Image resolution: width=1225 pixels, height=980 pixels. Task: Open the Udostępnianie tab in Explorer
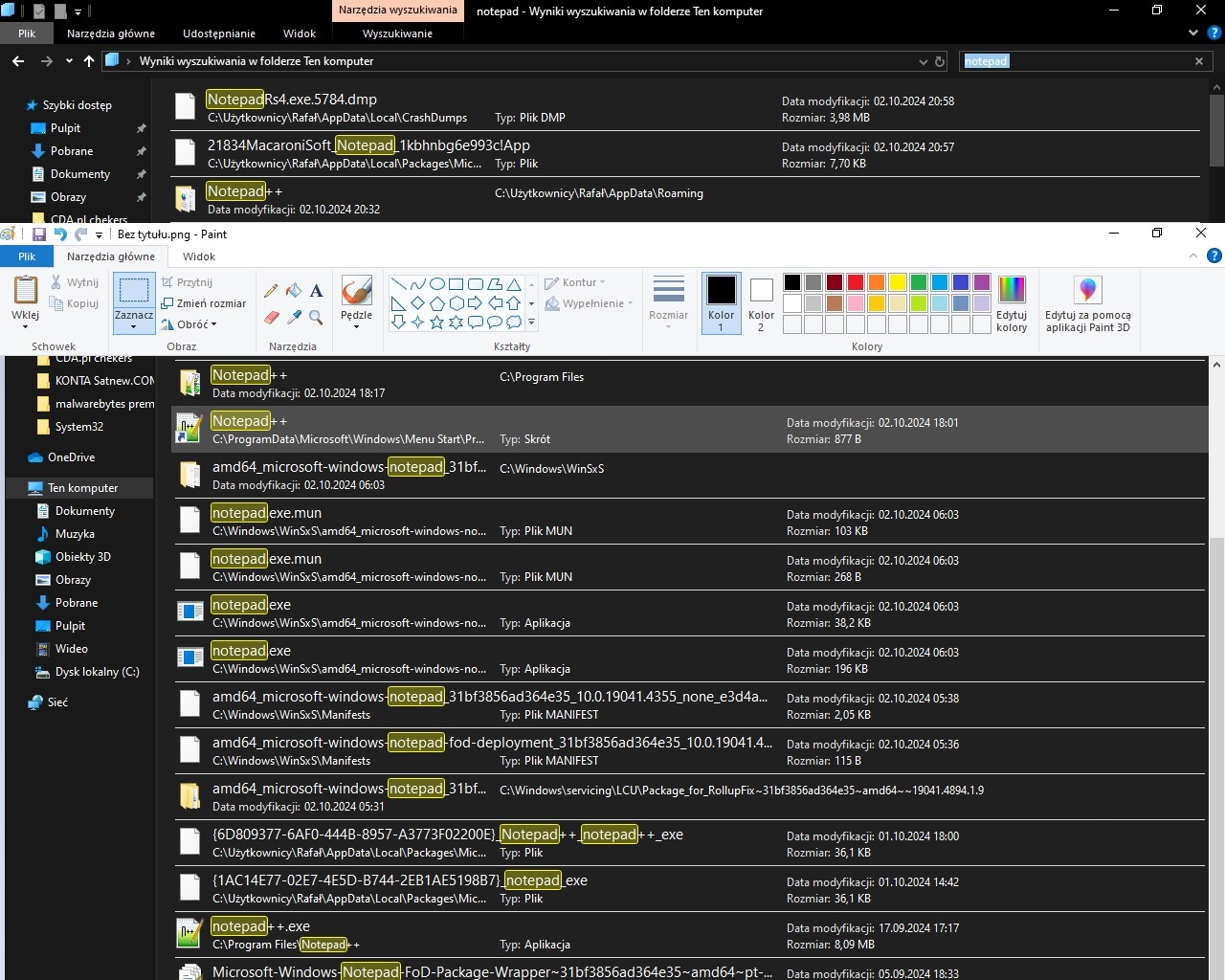(x=219, y=33)
